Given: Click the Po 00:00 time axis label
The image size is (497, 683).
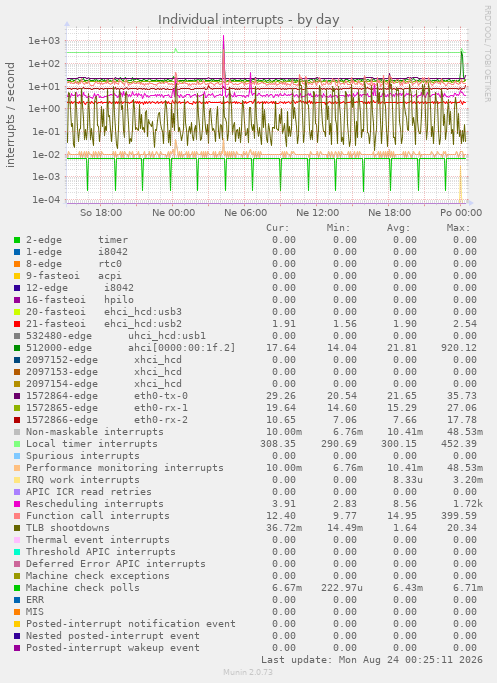Looking at the screenshot, I should coord(461,213).
